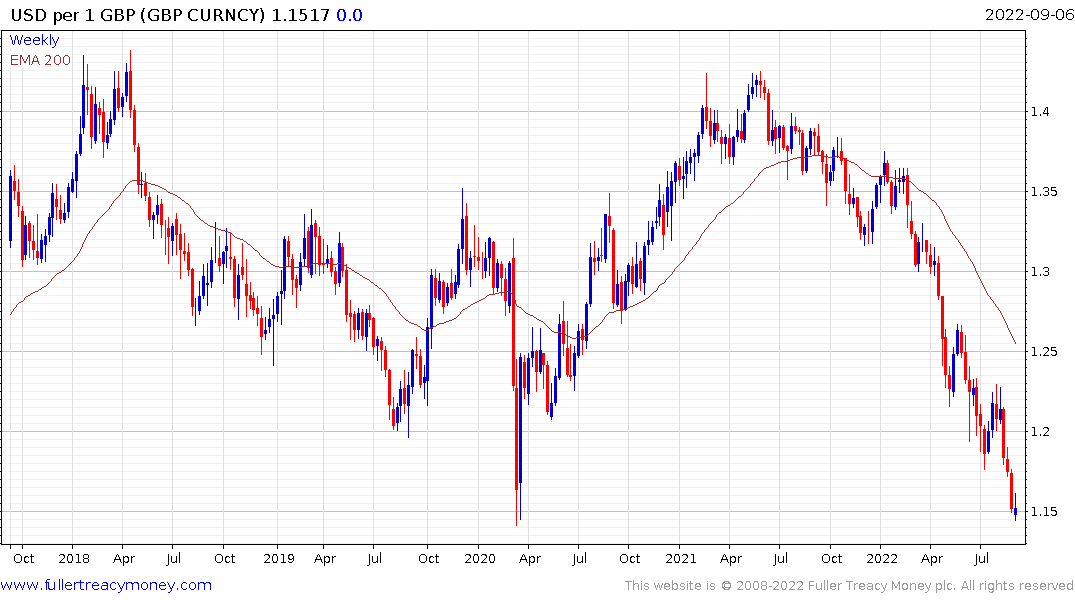This screenshot has width=1075, height=600.
Task: Select the 1.15 price axis label
Action: (x=1044, y=512)
